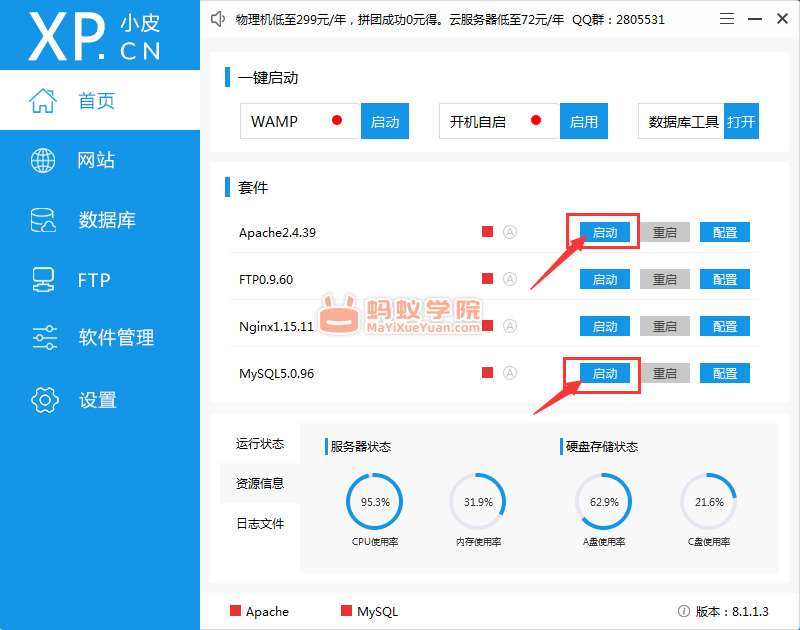Open FTP0.9.60 配置 settings

(x=724, y=279)
